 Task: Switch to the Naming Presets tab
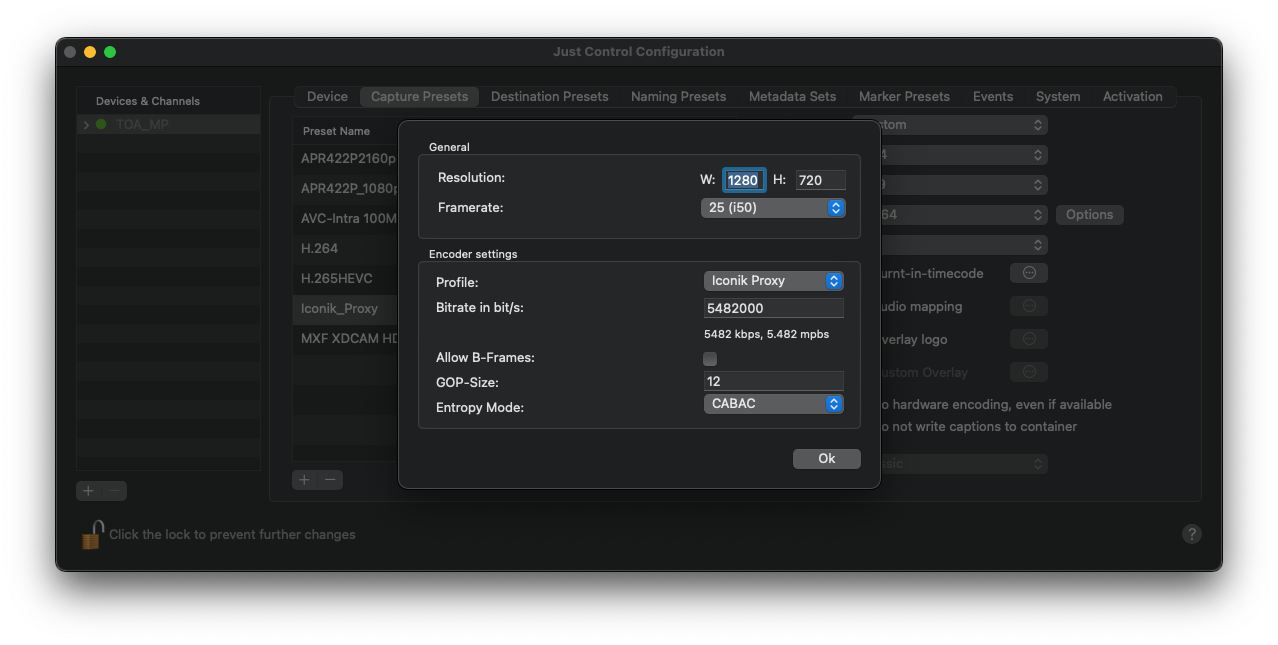click(678, 97)
